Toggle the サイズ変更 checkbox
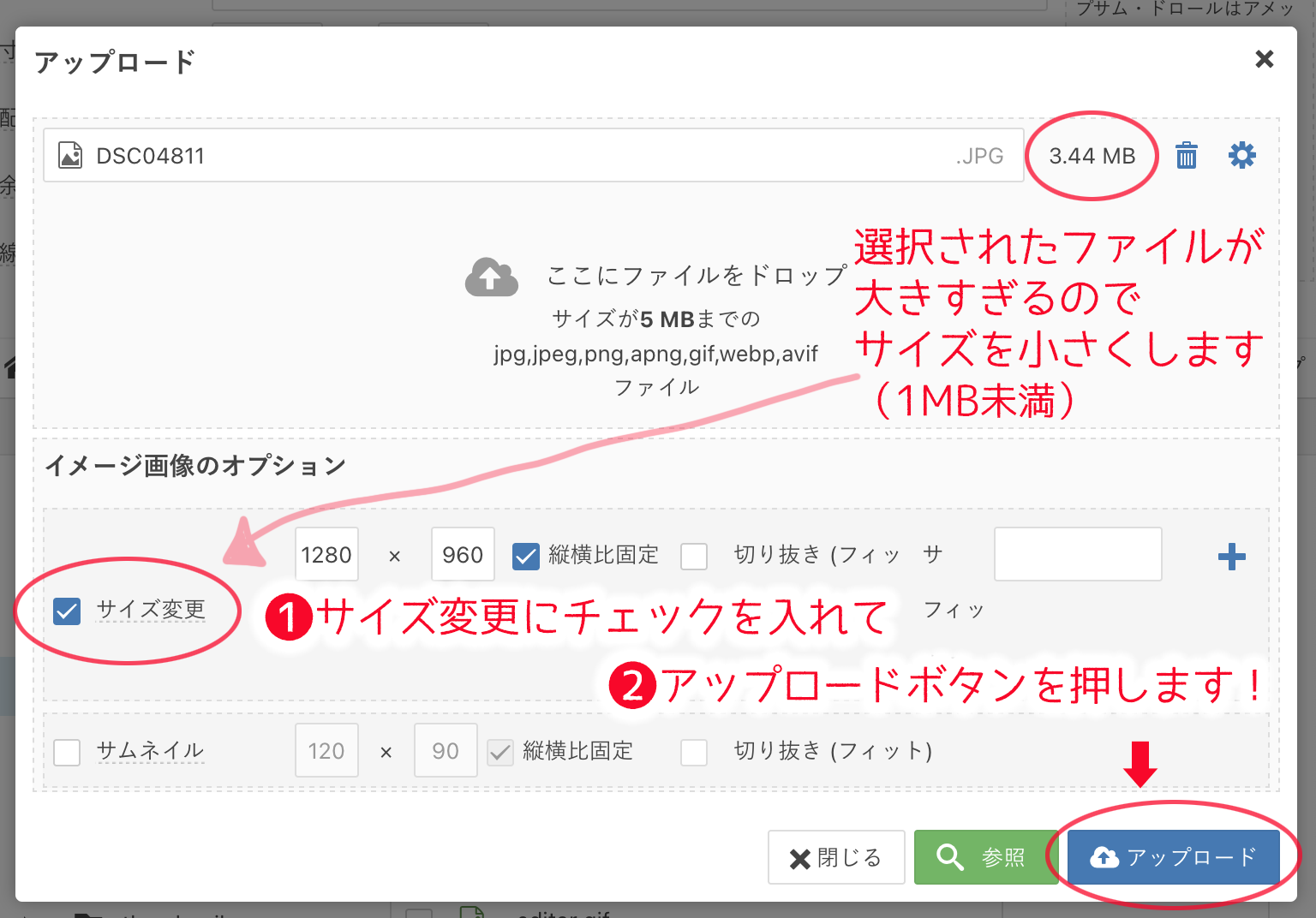The width and height of the screenshot is (1316, 918). tap(67, 611)
